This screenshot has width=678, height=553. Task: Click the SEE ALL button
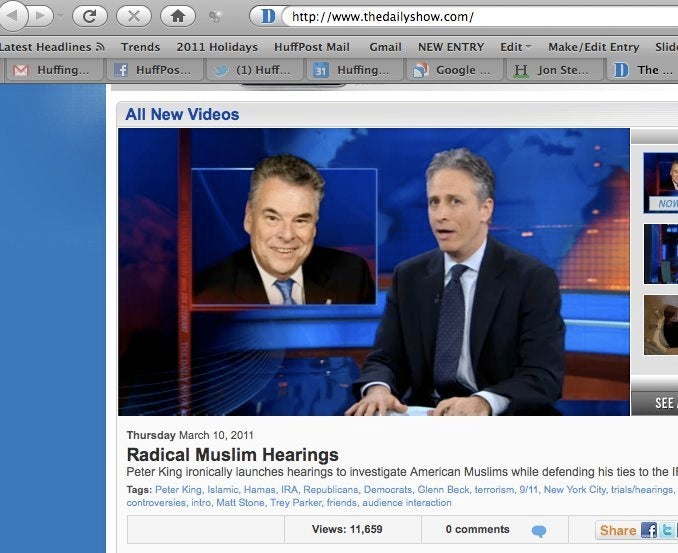point(655,403)
